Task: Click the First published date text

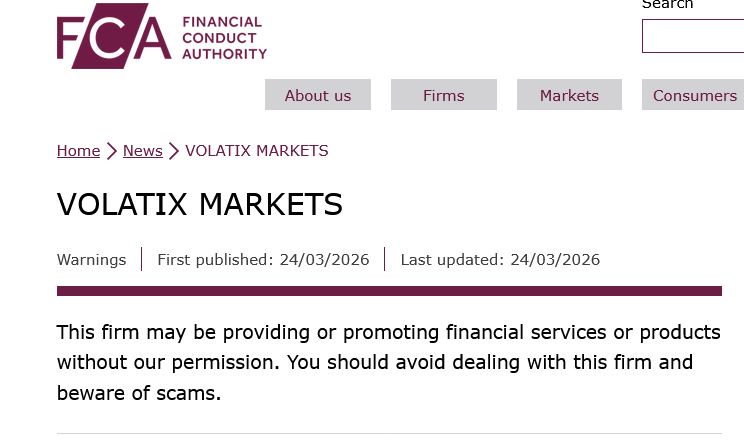Action: tap(263, 260)
